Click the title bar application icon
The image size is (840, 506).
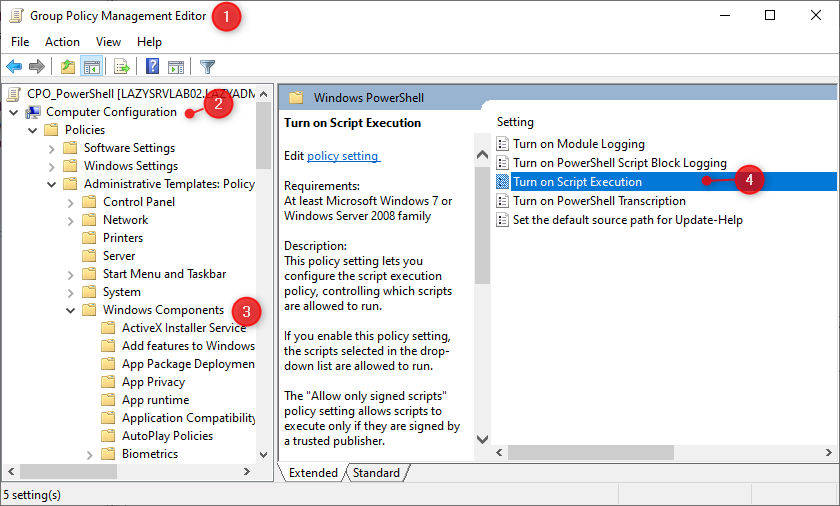(x=17, y=16)
